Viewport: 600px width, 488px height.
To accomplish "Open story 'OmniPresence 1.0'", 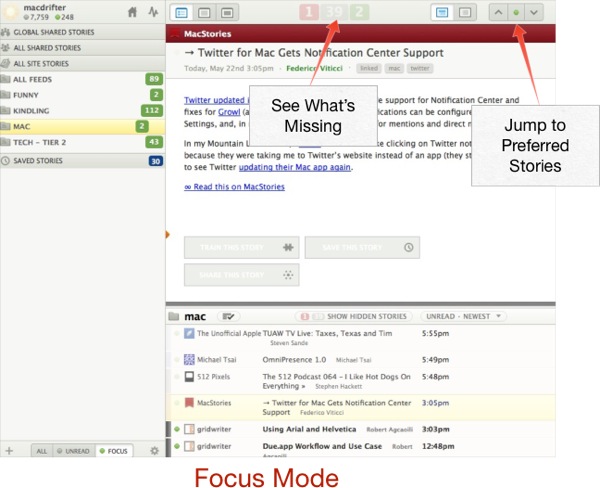I will (x=294, y=359).
